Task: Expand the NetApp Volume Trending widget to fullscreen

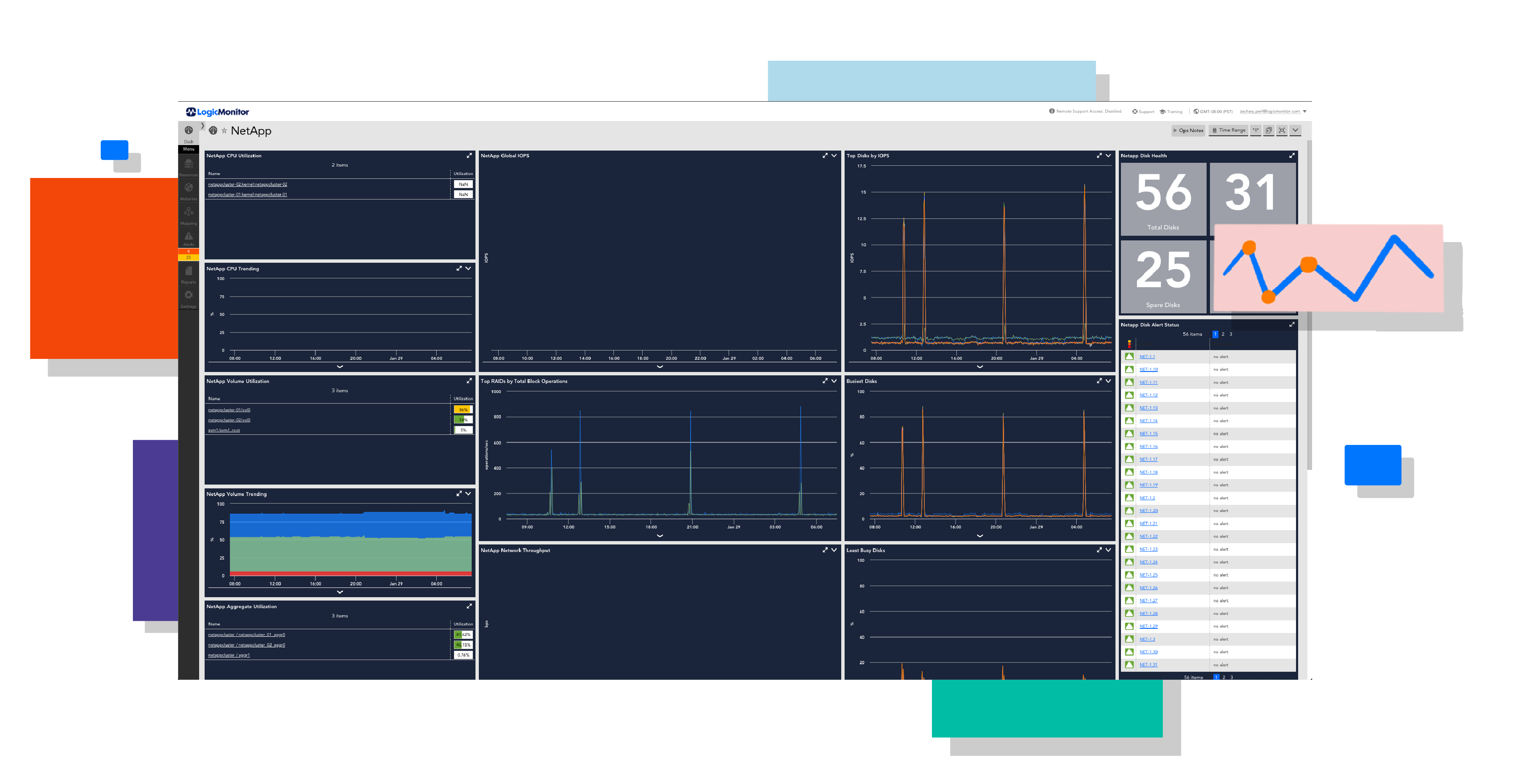Action: pos(459,494)
